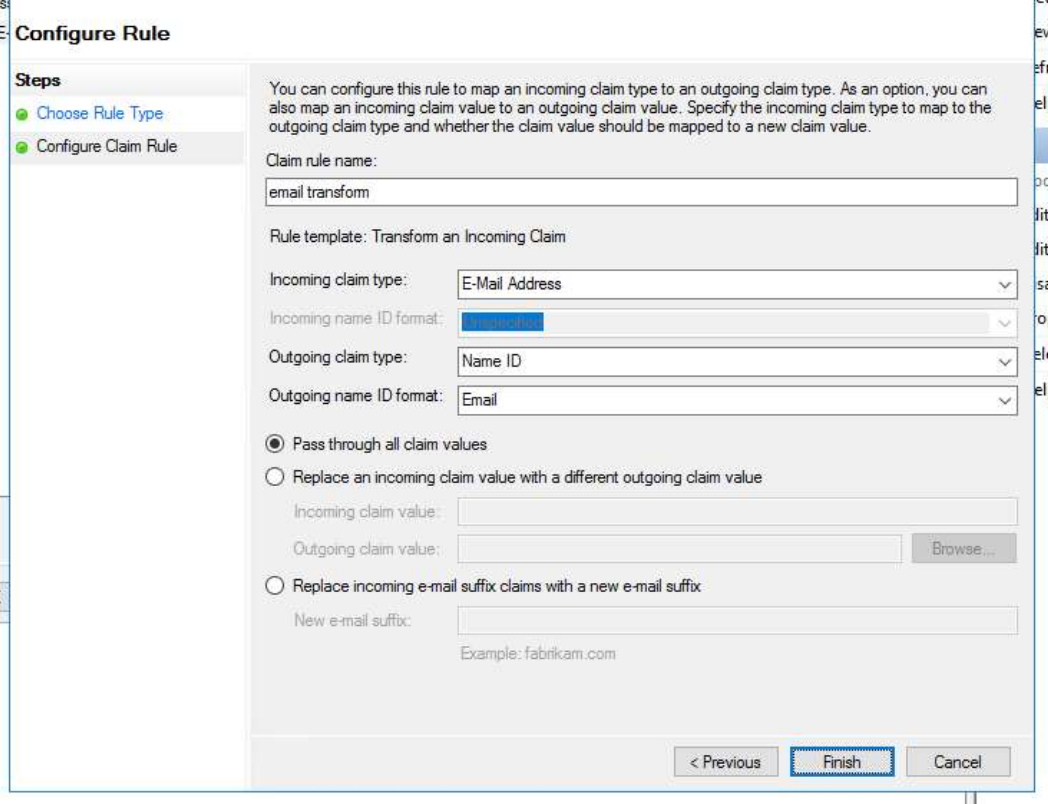Choose Replace incoming claim value with different value
The height and width of the screenshot is (804, 1048).
pos(278,478)
